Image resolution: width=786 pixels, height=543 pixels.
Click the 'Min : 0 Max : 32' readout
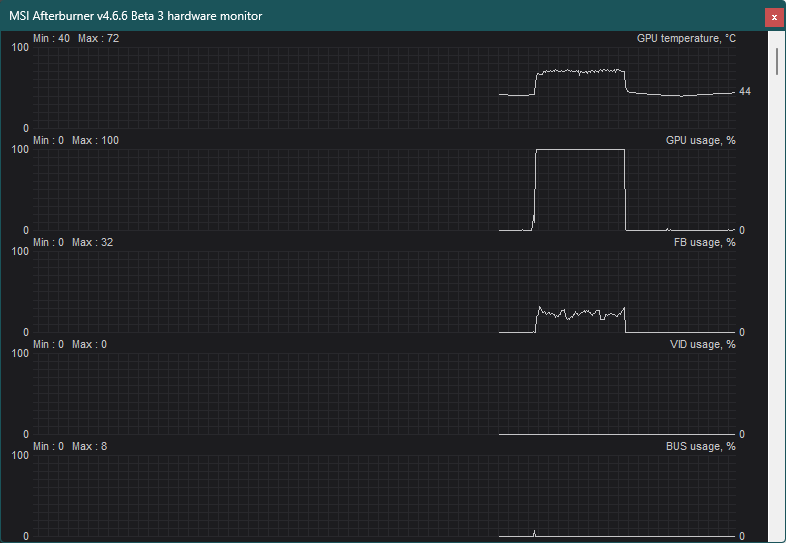click(x=73, y=243)
